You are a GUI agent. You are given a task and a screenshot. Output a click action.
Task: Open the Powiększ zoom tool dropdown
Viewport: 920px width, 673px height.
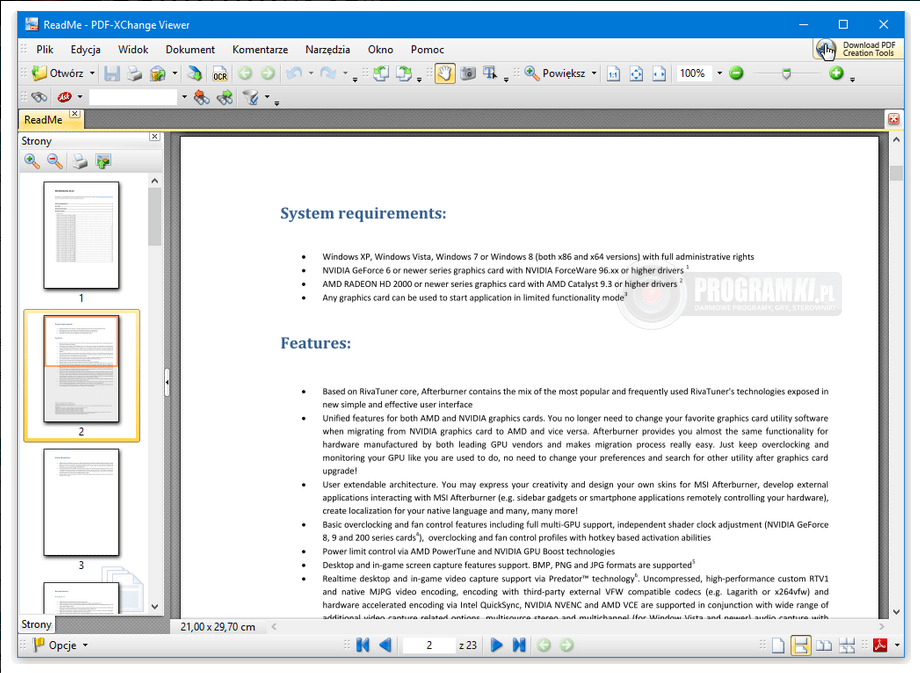pyautogui.click(x=594, y=73)
